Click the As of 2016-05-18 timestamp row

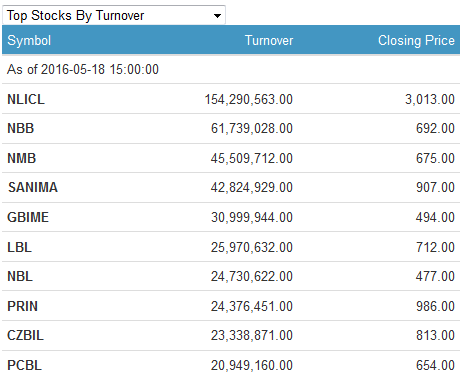231,69
